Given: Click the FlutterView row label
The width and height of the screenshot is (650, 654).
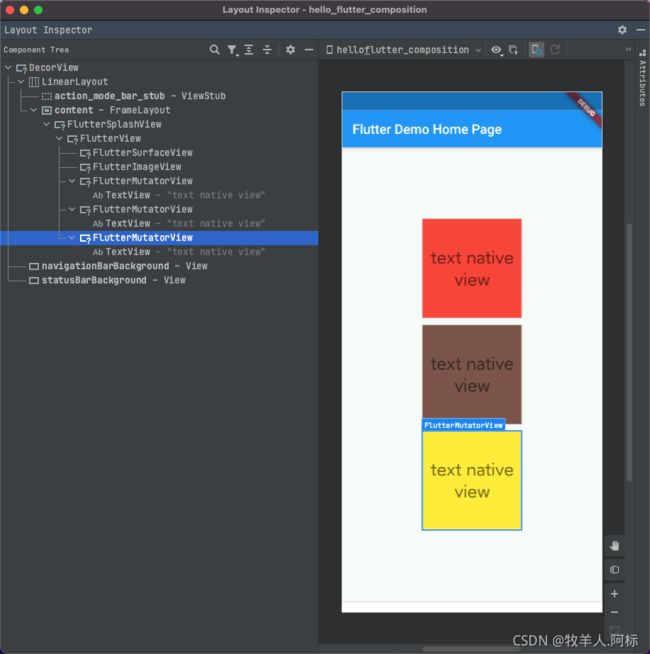Looking at the screenshot, I should 110,138.
